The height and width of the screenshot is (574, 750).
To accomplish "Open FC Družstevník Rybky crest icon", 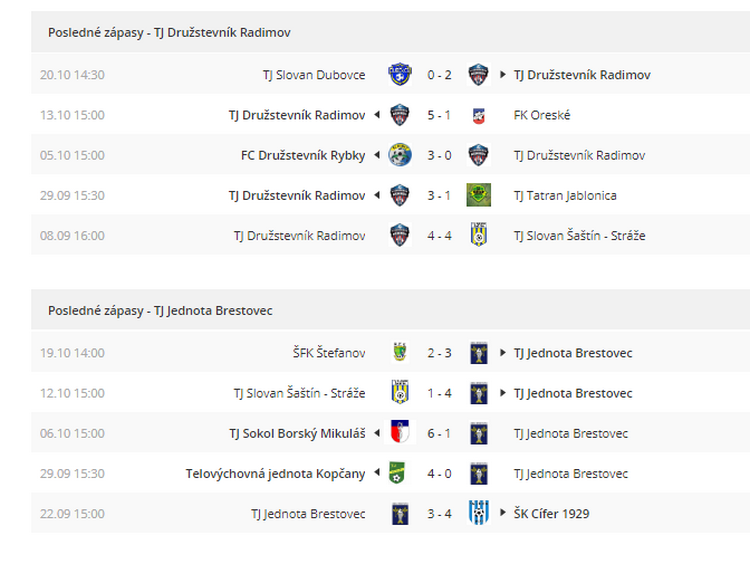I will pos(400,155).
